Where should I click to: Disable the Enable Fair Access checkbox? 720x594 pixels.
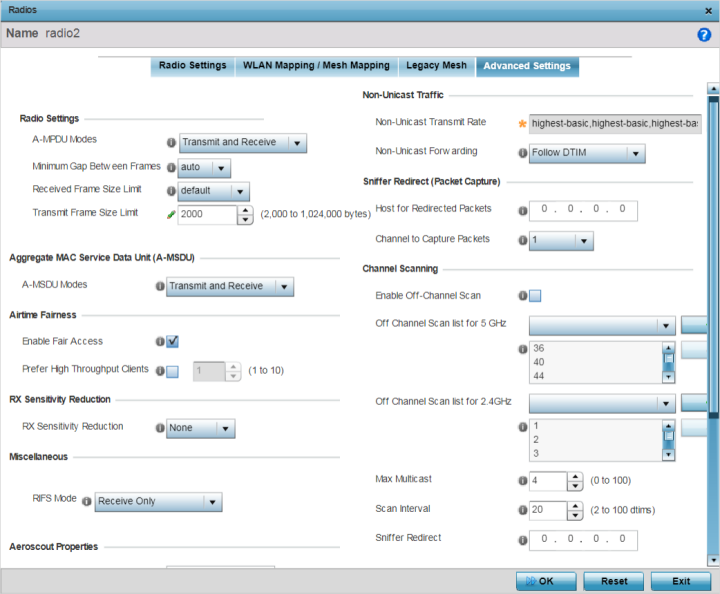(x=172, y=342)
